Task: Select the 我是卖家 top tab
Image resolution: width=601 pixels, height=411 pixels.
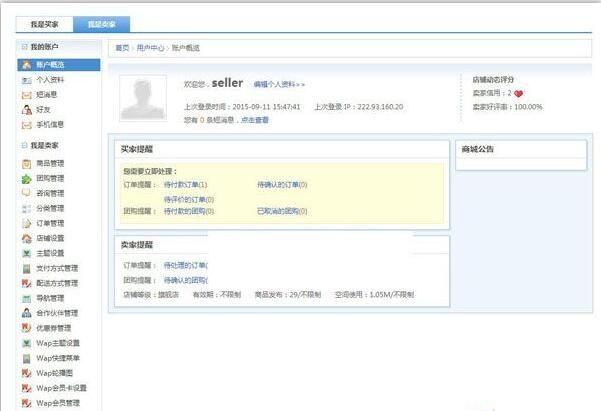Action: [x=102, y=24]
